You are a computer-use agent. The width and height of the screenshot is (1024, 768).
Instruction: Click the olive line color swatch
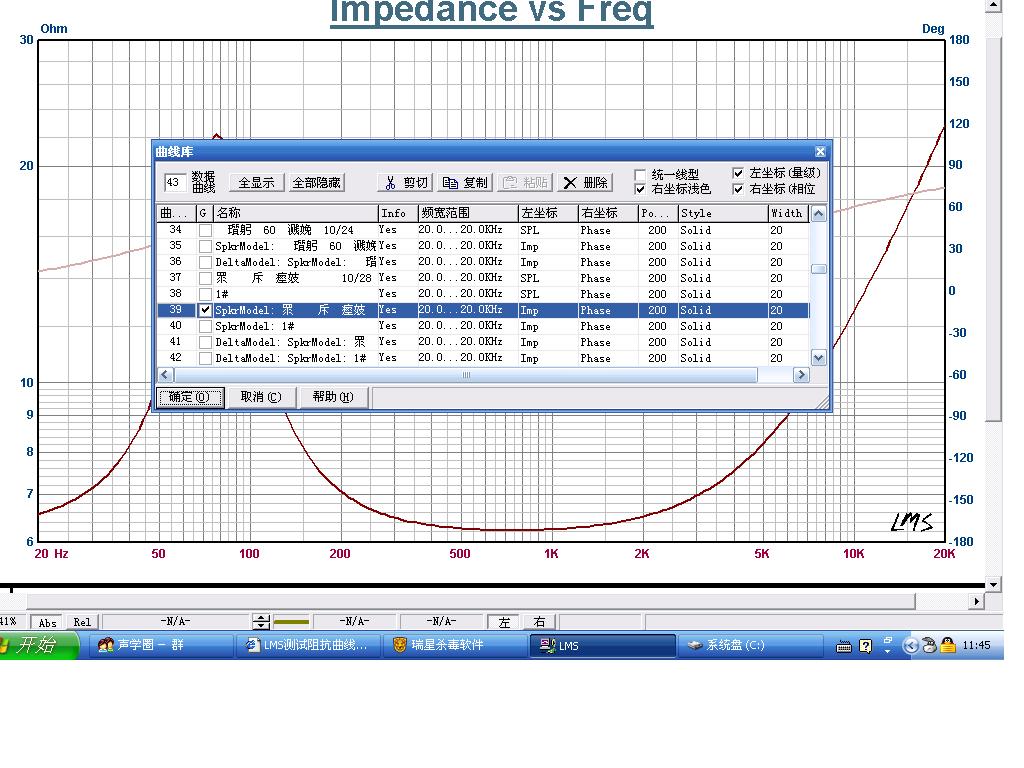pyautogui.click(x=292, y=622)
